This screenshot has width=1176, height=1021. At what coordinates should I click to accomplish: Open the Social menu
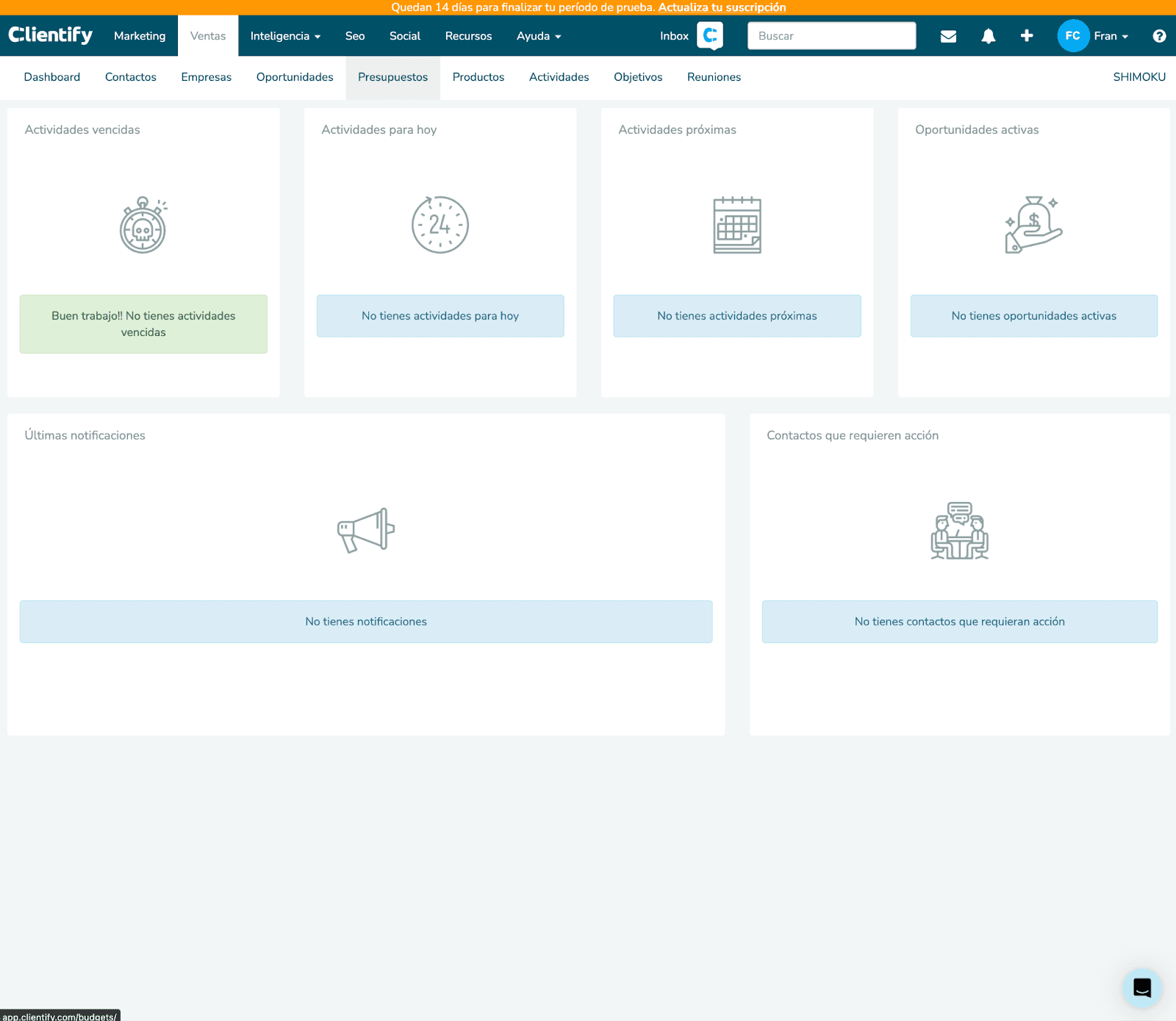point(405,36)
